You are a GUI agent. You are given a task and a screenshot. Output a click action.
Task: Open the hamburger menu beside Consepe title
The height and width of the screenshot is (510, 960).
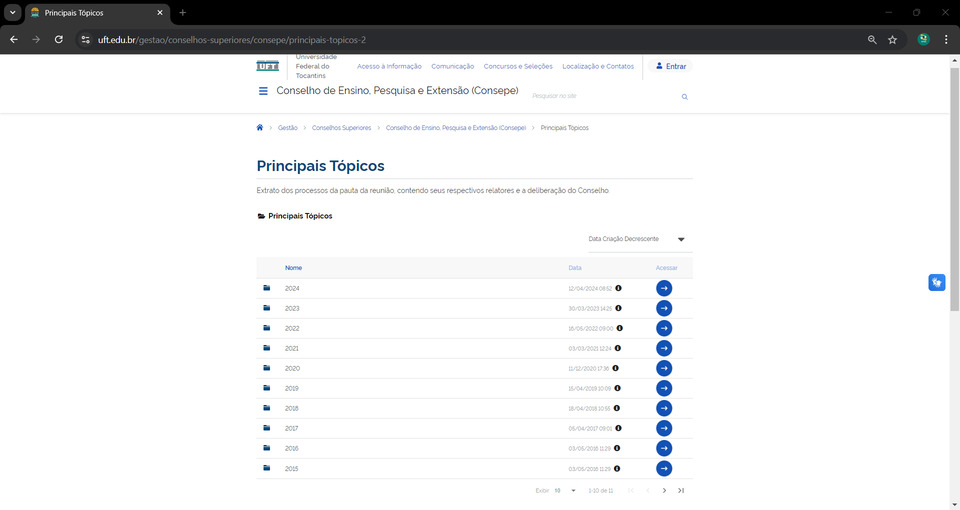[263, 91]
